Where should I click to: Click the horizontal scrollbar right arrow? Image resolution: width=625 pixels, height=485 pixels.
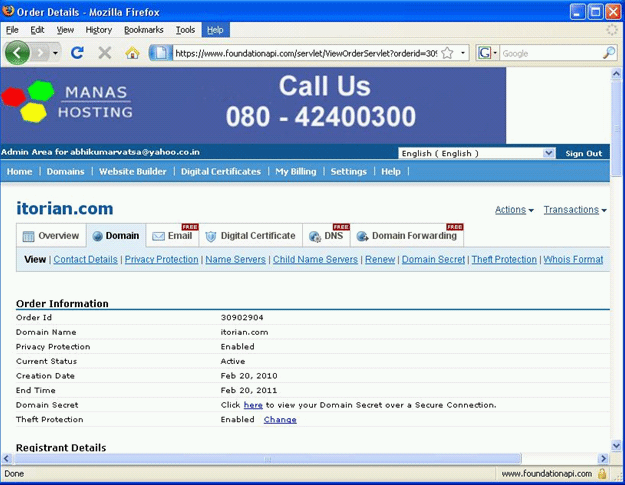tap(603, 459)
